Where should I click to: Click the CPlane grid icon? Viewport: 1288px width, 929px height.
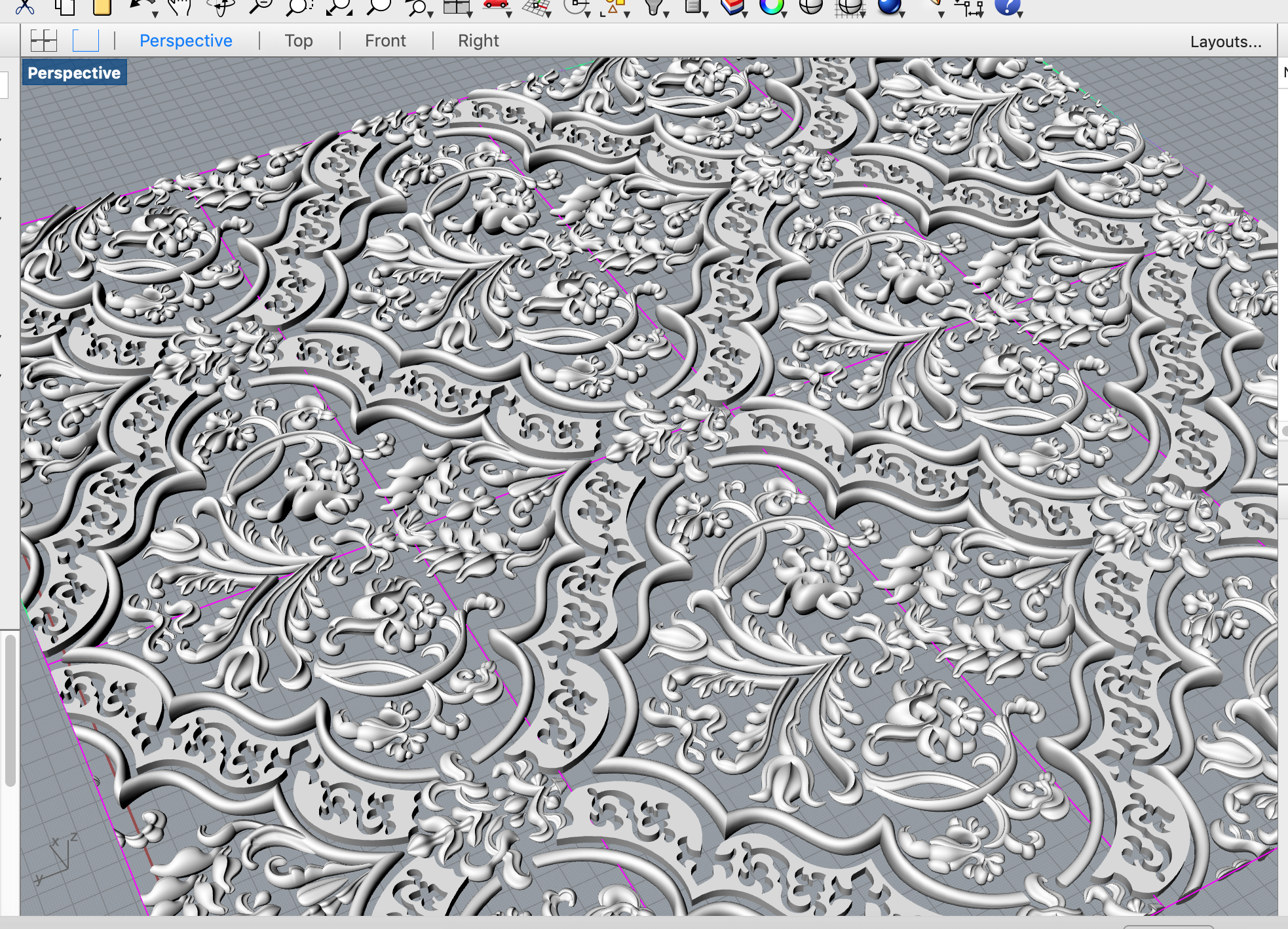[x=535, y=7]
